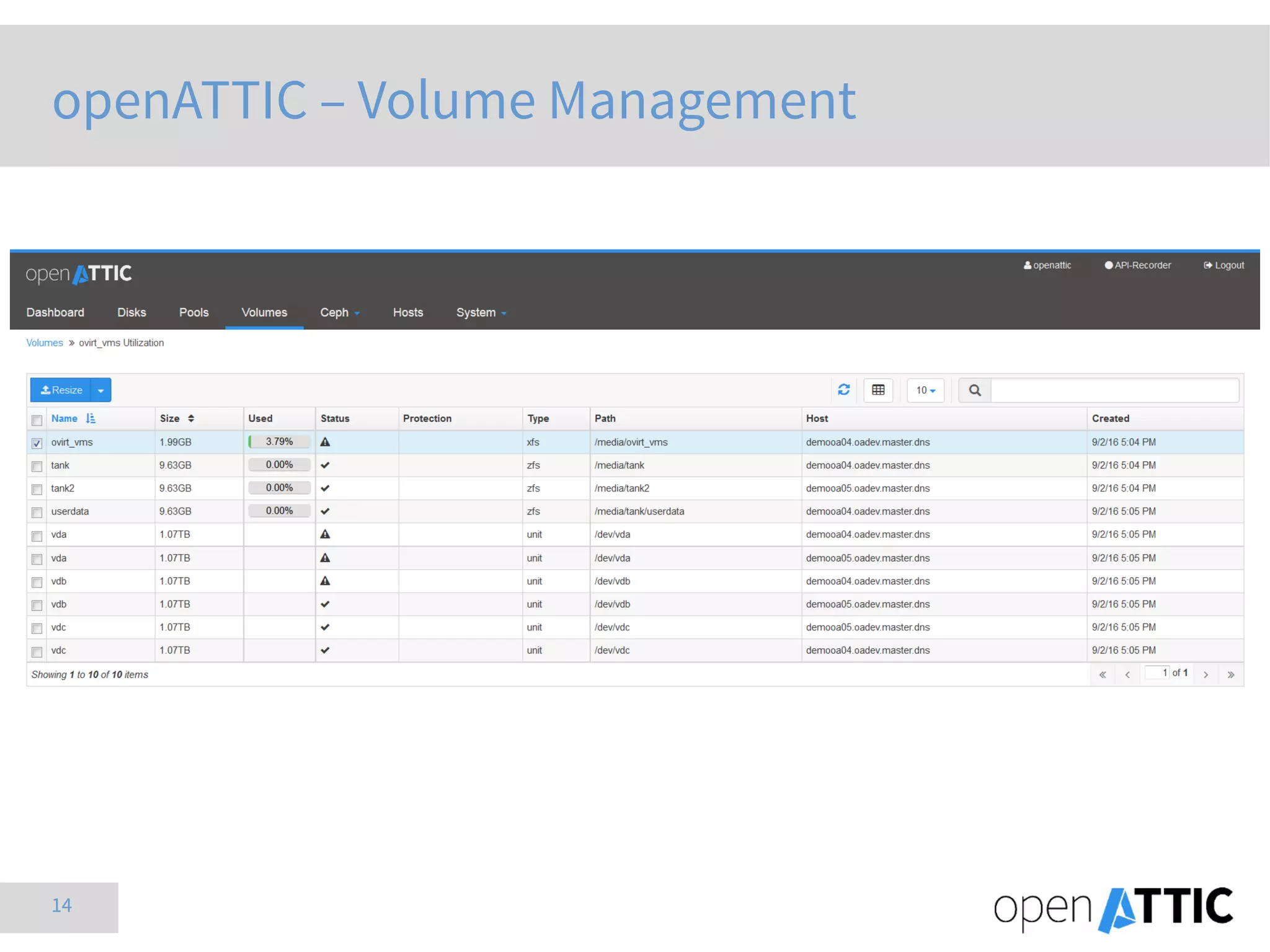The width and height of the screenshot is (1270, 952).
Task: Sort by the Name column header
Action: tap(64, 418)
